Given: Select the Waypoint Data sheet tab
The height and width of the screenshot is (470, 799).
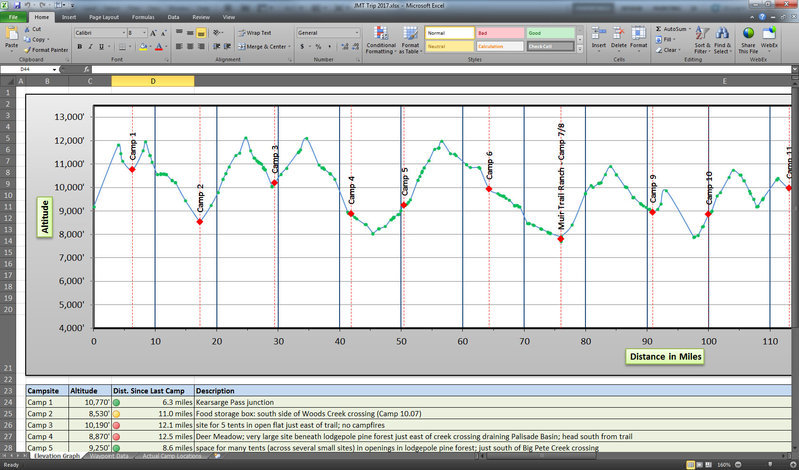Looking at the screenshot, I should point(109,456).
